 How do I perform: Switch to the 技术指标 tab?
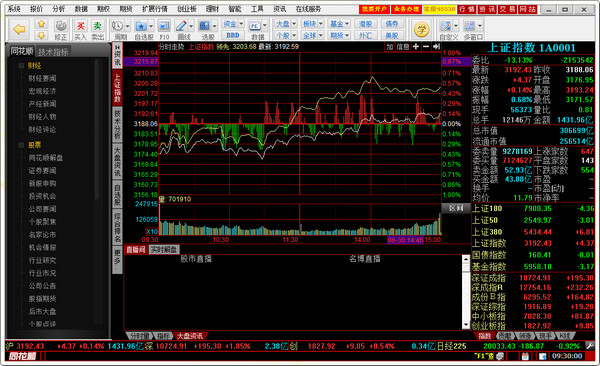click(x=53, y=52)
